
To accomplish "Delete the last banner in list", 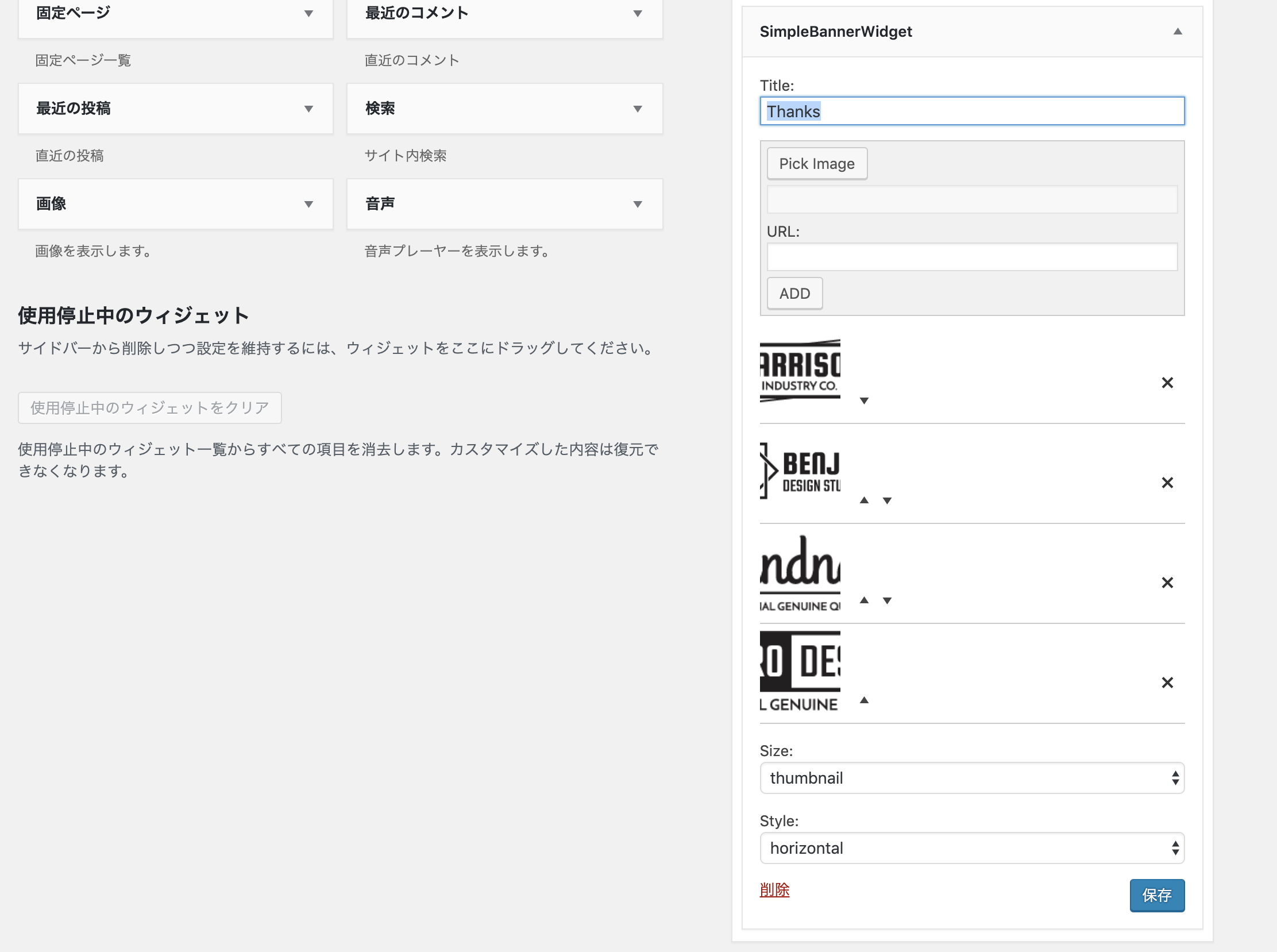I will coord(1167,683).
